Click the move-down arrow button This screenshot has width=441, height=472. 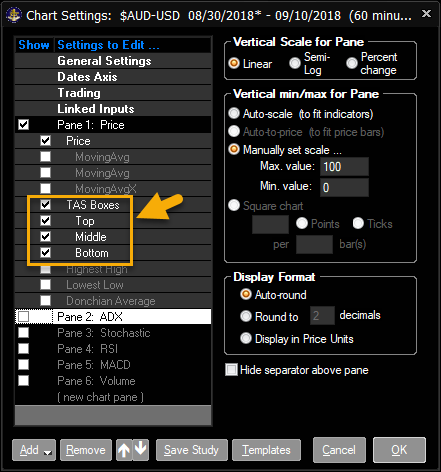pos(141,450)
